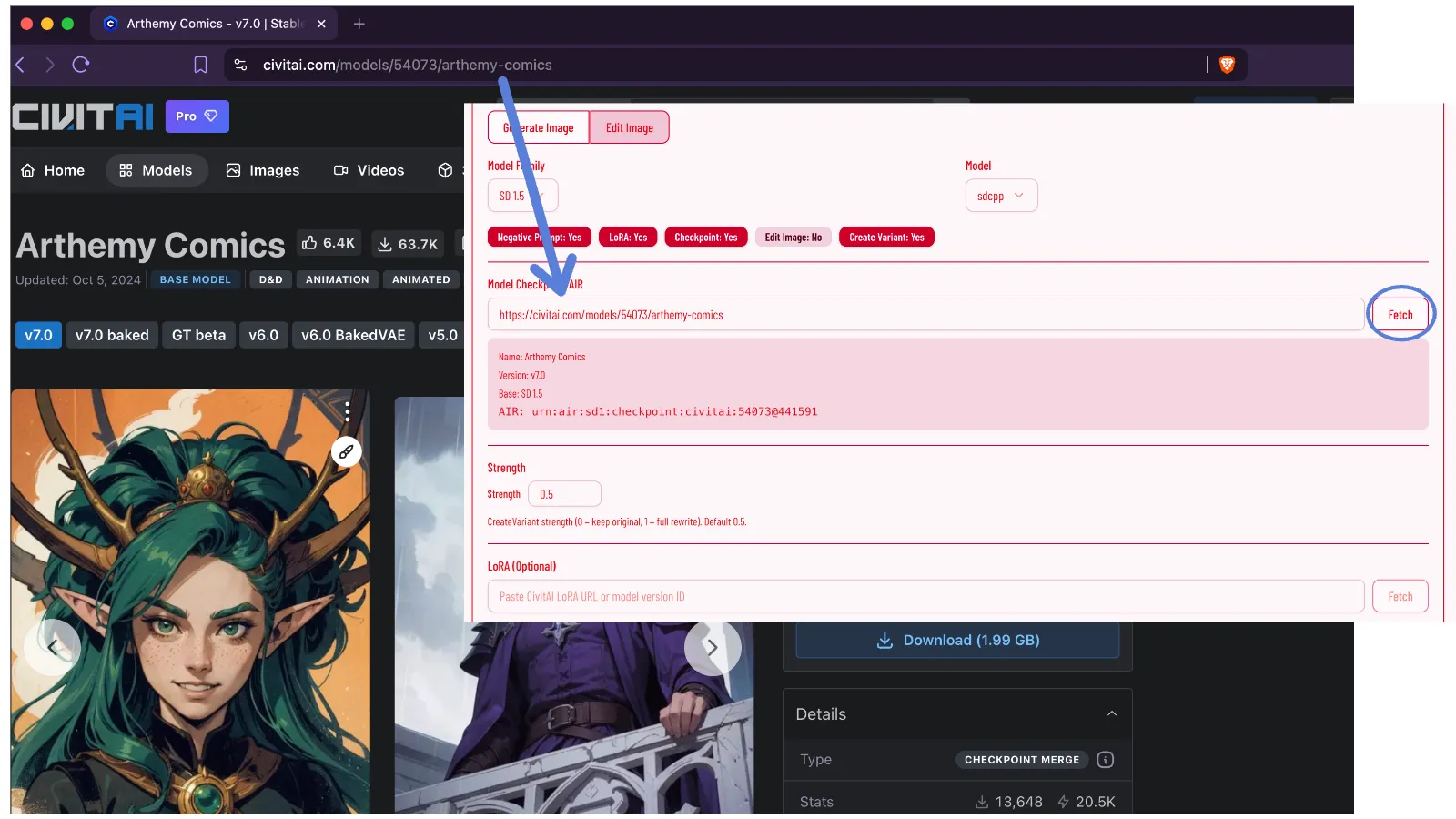Click the Create Variant: Yes badge

tap(887, 238)
